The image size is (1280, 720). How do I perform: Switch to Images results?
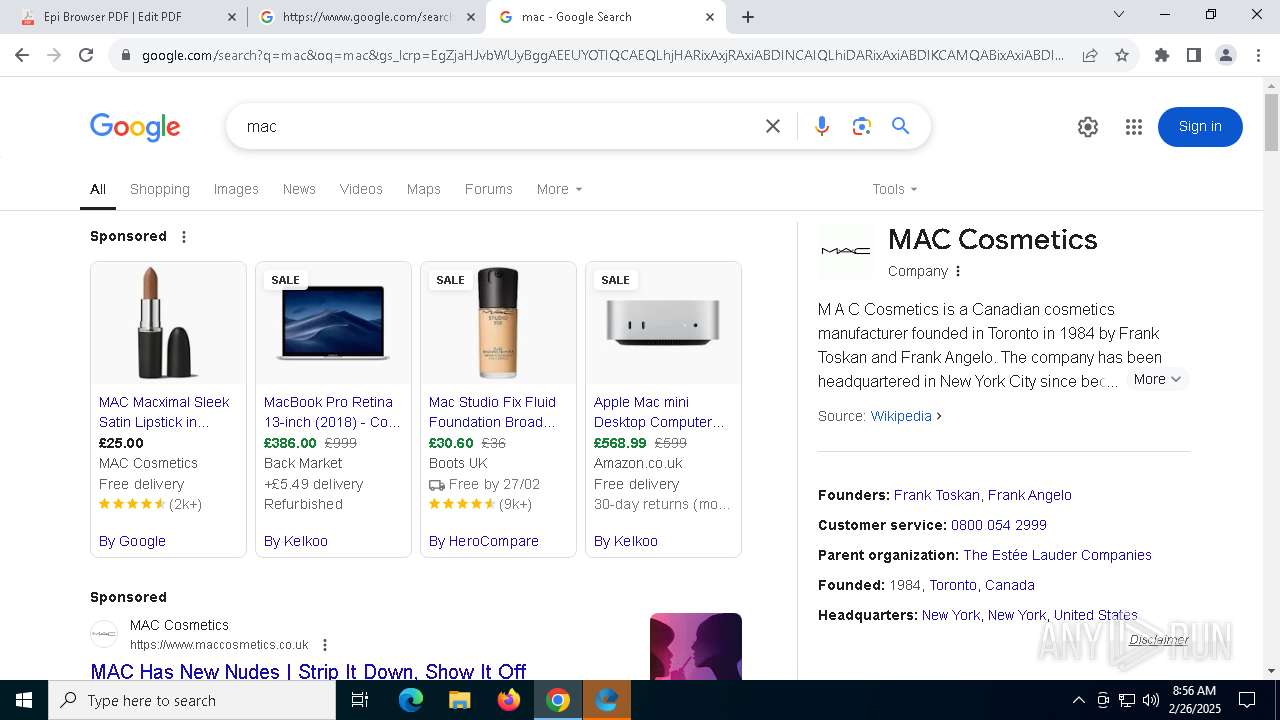236,189
